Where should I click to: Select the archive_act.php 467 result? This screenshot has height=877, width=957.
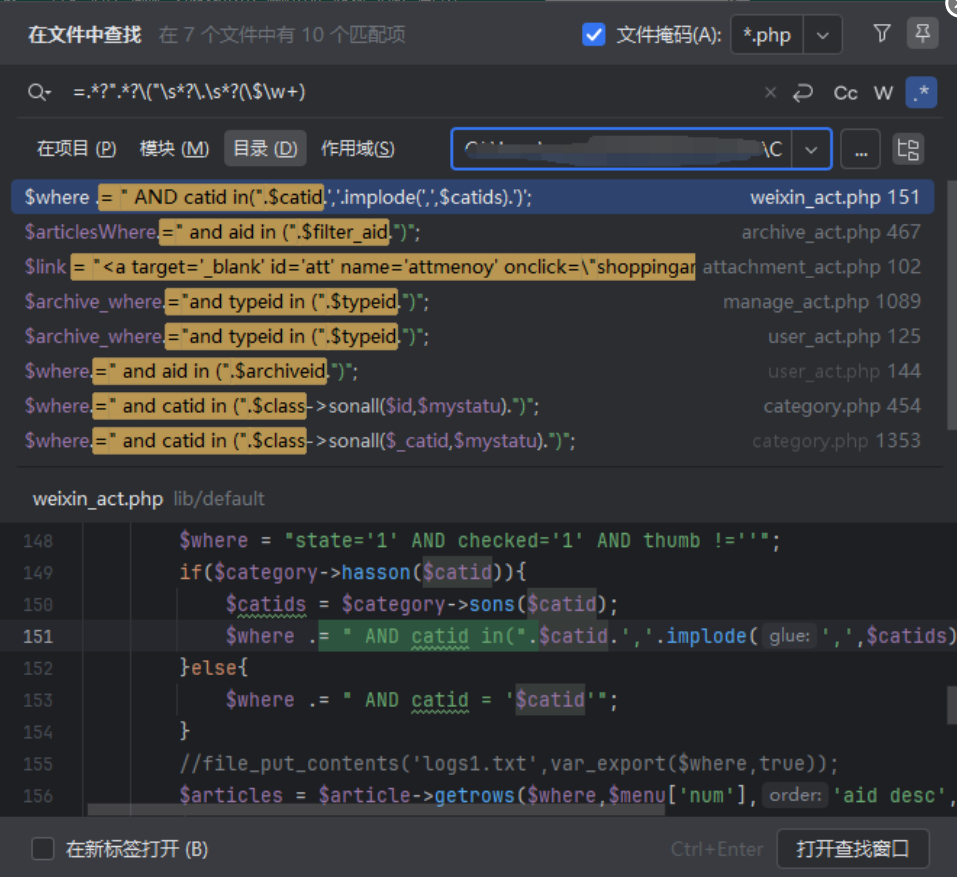(472, 232)
